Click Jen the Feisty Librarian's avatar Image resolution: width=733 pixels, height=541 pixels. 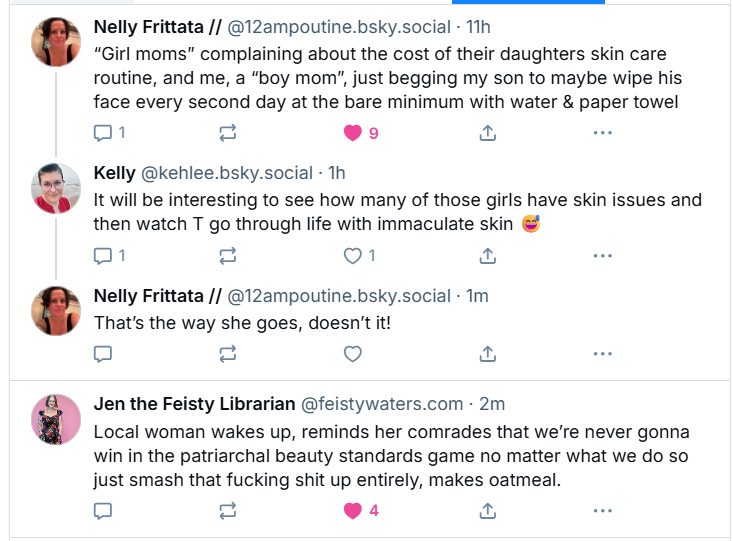[56, 419]
